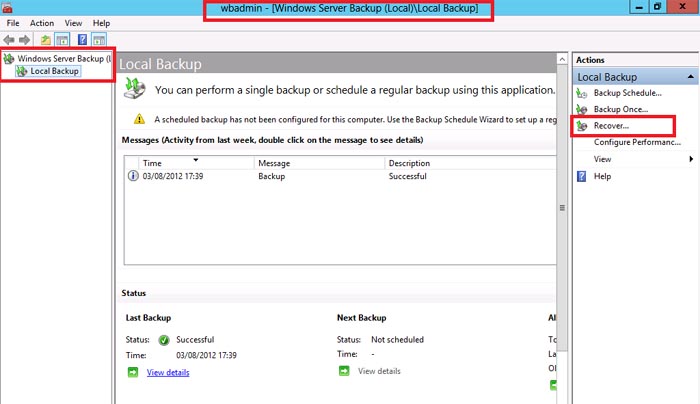This screenshot has width=700, height=404.
Task: Click the Forward arrow toolbar icon
Action: (x=25, y=40)
